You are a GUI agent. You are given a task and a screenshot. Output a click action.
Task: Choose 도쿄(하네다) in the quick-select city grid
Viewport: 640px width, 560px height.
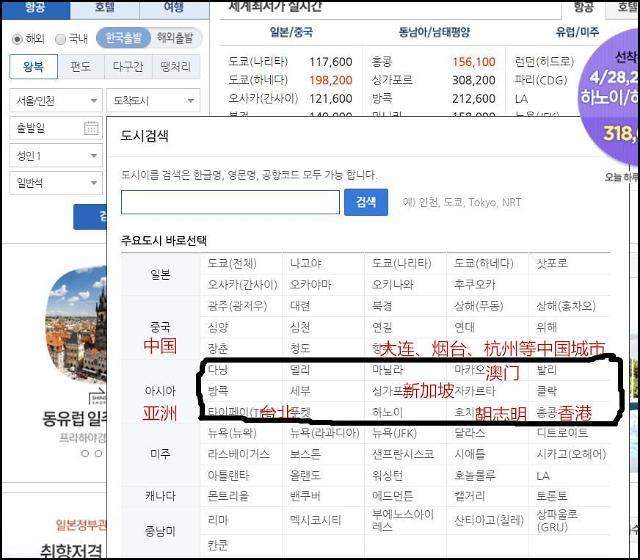click(x=484, y=263)
